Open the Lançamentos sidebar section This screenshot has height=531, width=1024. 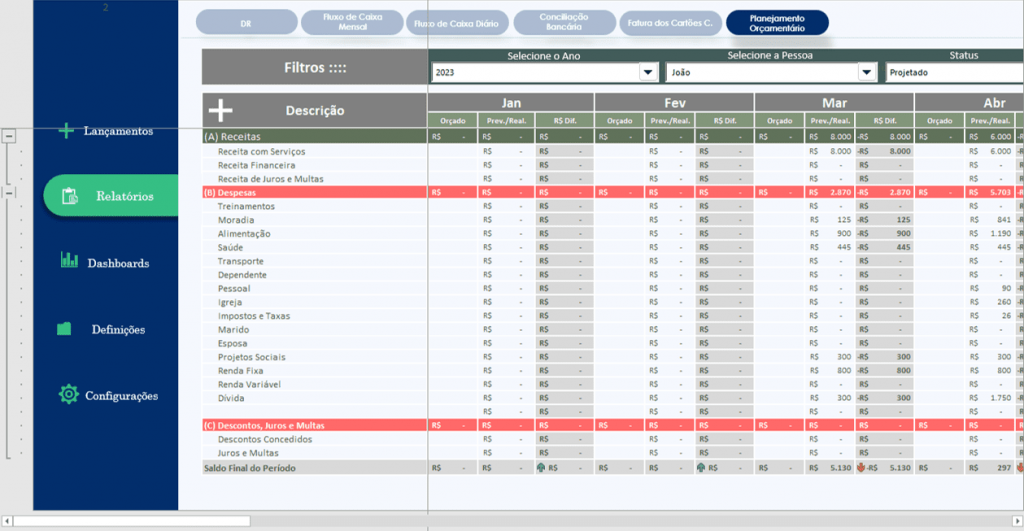(118, 131)
